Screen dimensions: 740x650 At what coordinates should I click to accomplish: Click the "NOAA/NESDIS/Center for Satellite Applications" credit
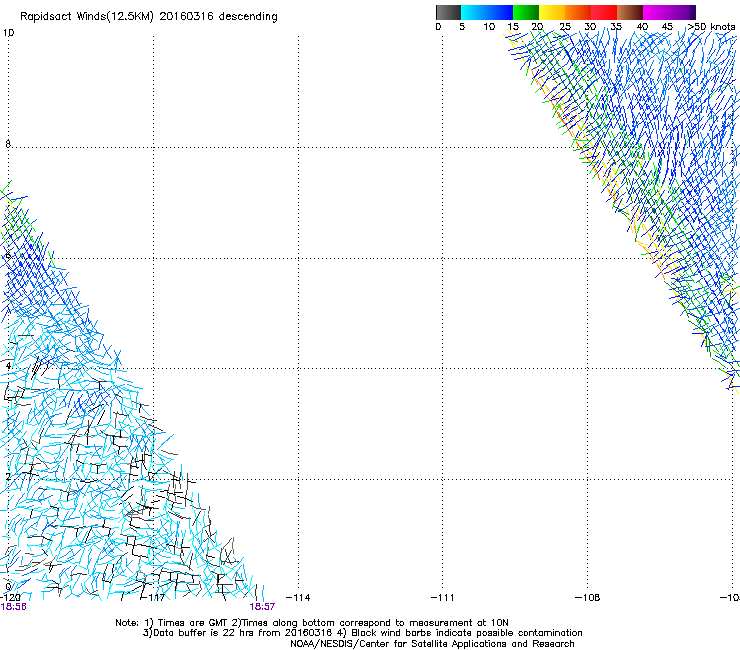coord(399,644)
